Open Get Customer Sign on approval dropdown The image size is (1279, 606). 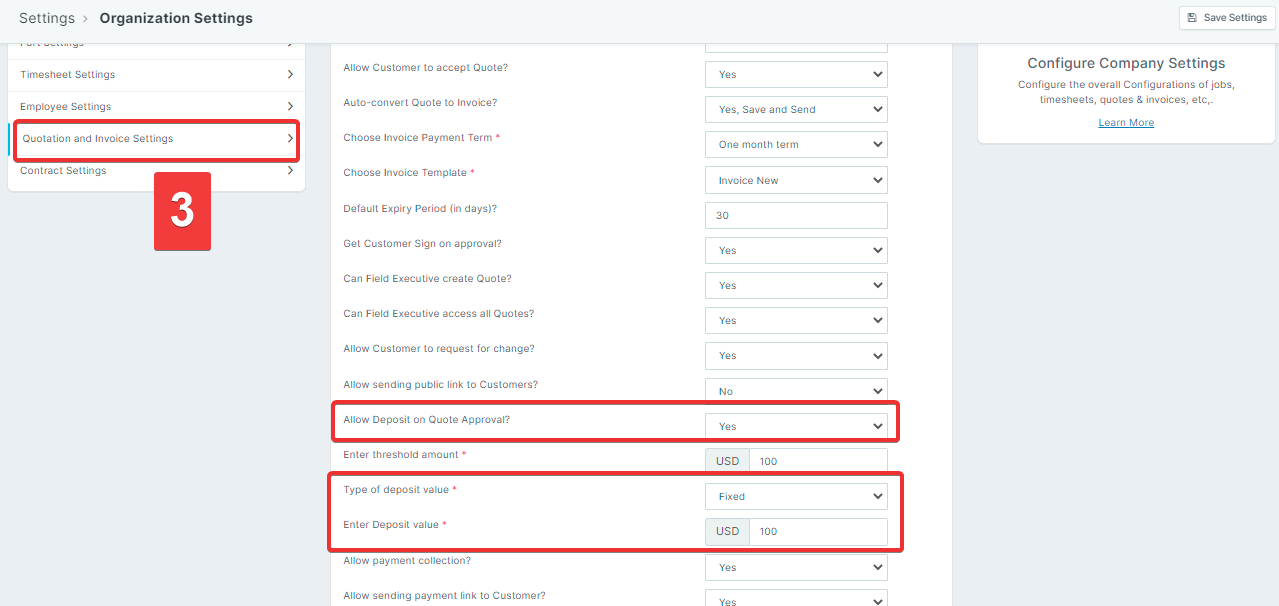point(796,250)
